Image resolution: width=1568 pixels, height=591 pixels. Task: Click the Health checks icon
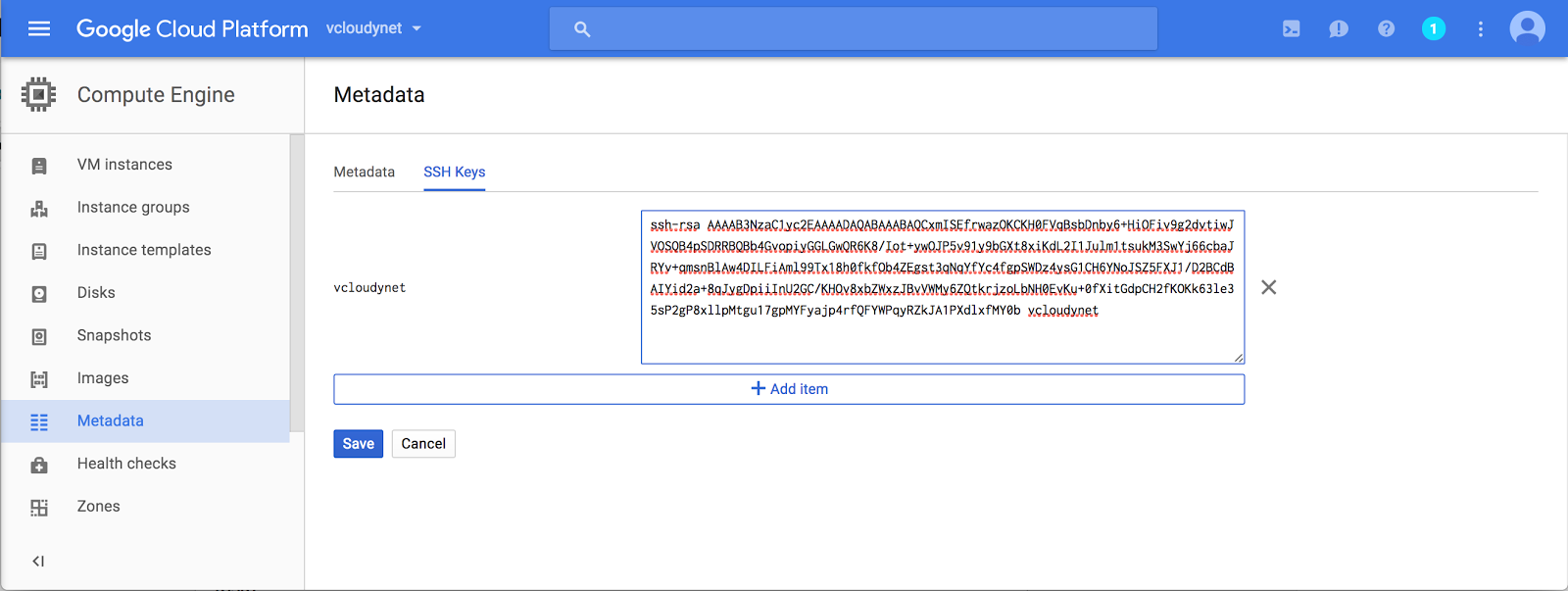(x=39, y=465)
